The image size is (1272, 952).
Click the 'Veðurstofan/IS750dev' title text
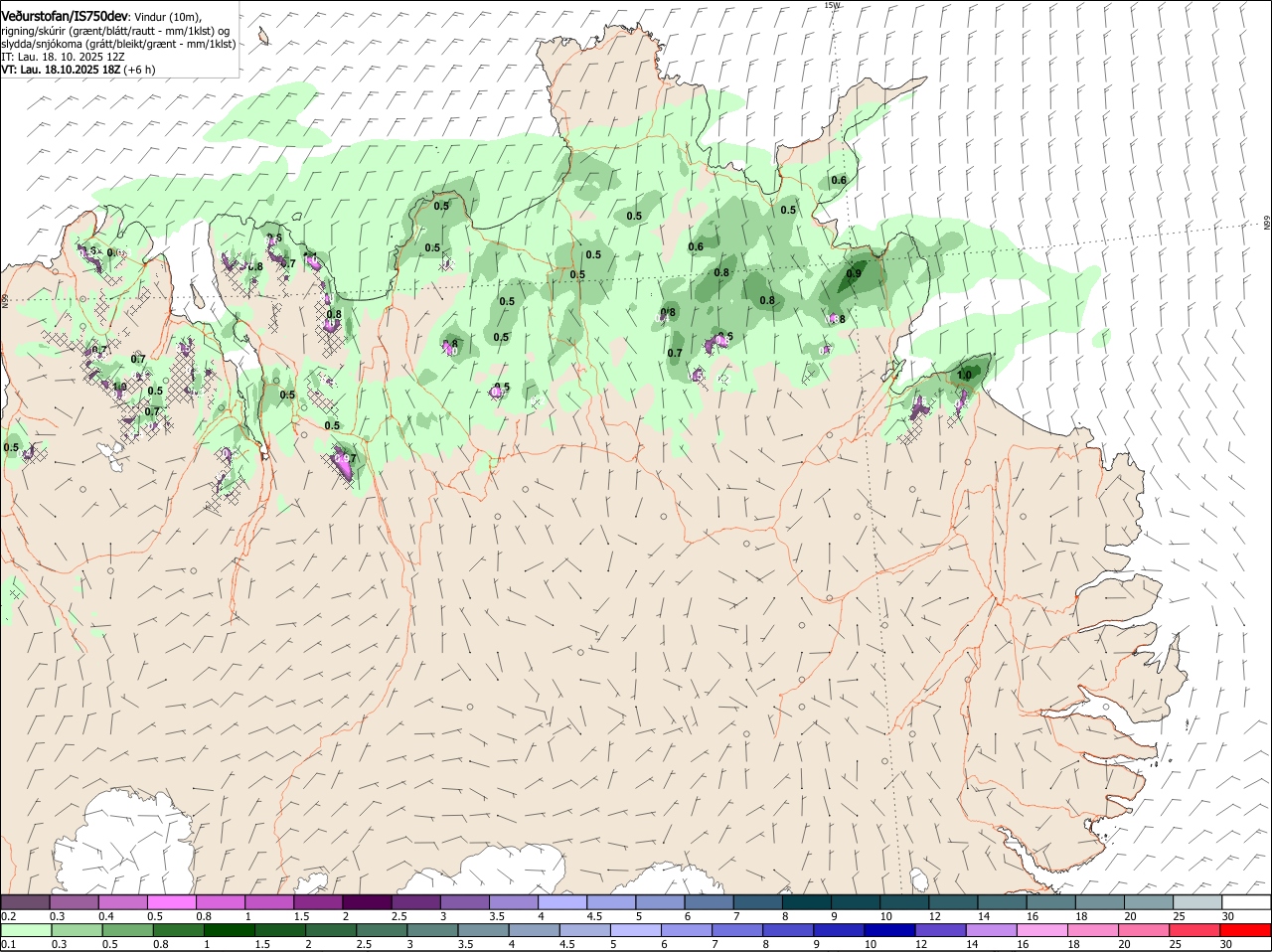[65, 16]
